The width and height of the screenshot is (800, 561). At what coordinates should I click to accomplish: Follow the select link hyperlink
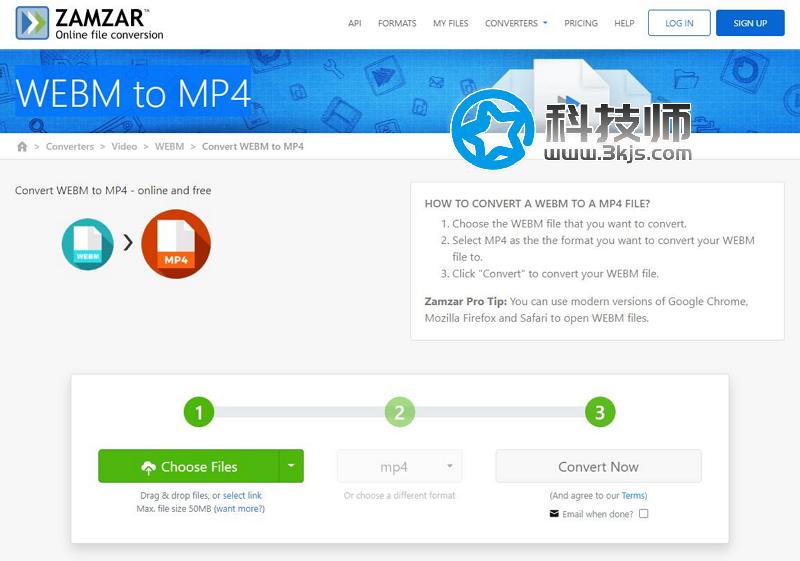242,495
